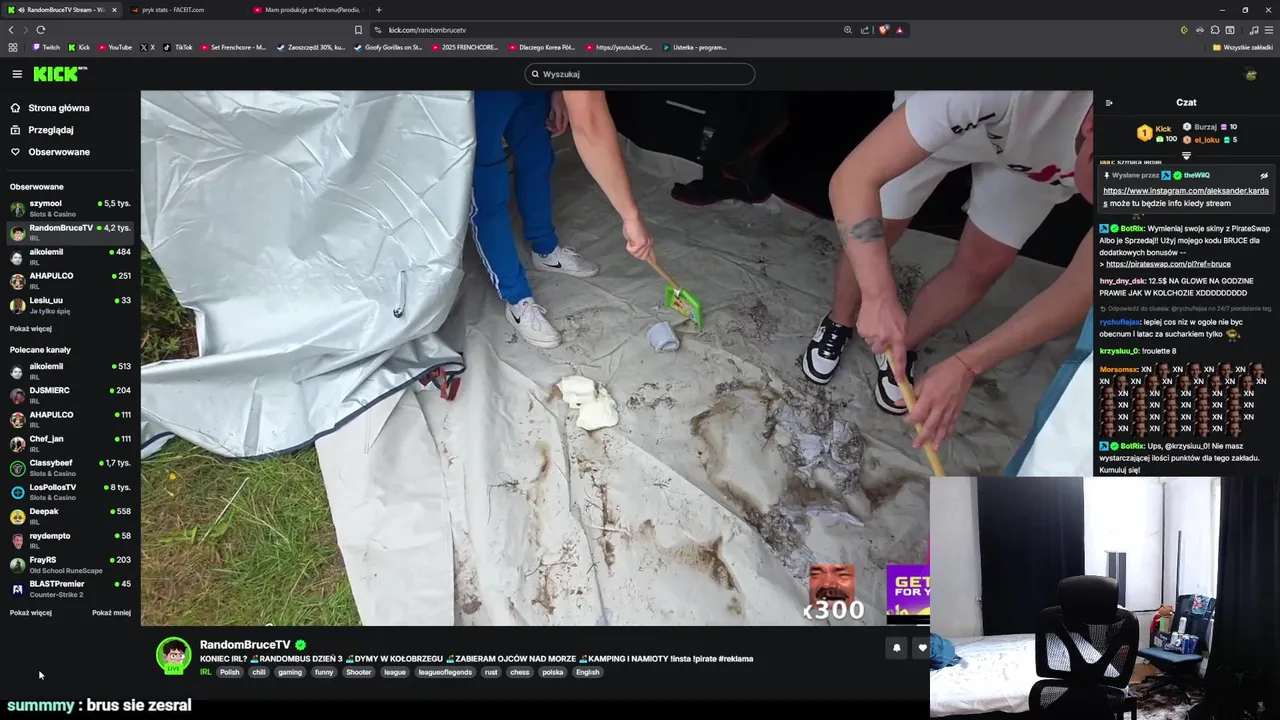Click theWiiQ username in pinned message
The height and width of the screenshot is (720, 1280).
1197,175
